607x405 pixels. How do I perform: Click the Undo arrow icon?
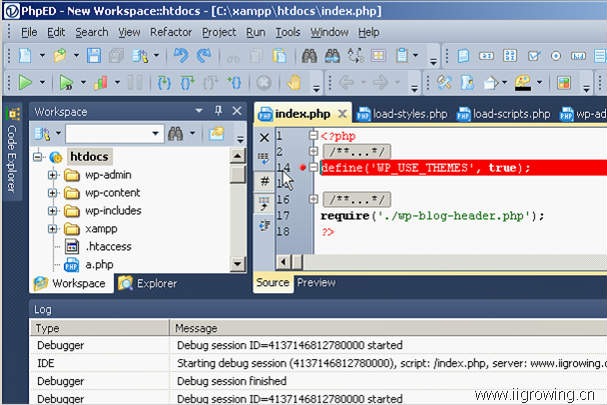[181, 56]
